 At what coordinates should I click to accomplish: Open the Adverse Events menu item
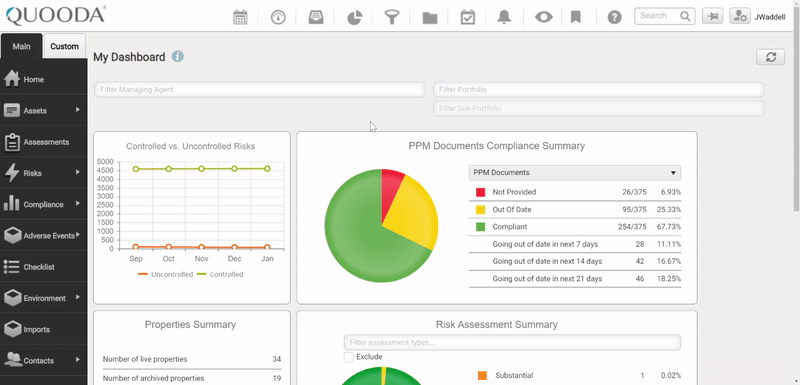[43, 236]
